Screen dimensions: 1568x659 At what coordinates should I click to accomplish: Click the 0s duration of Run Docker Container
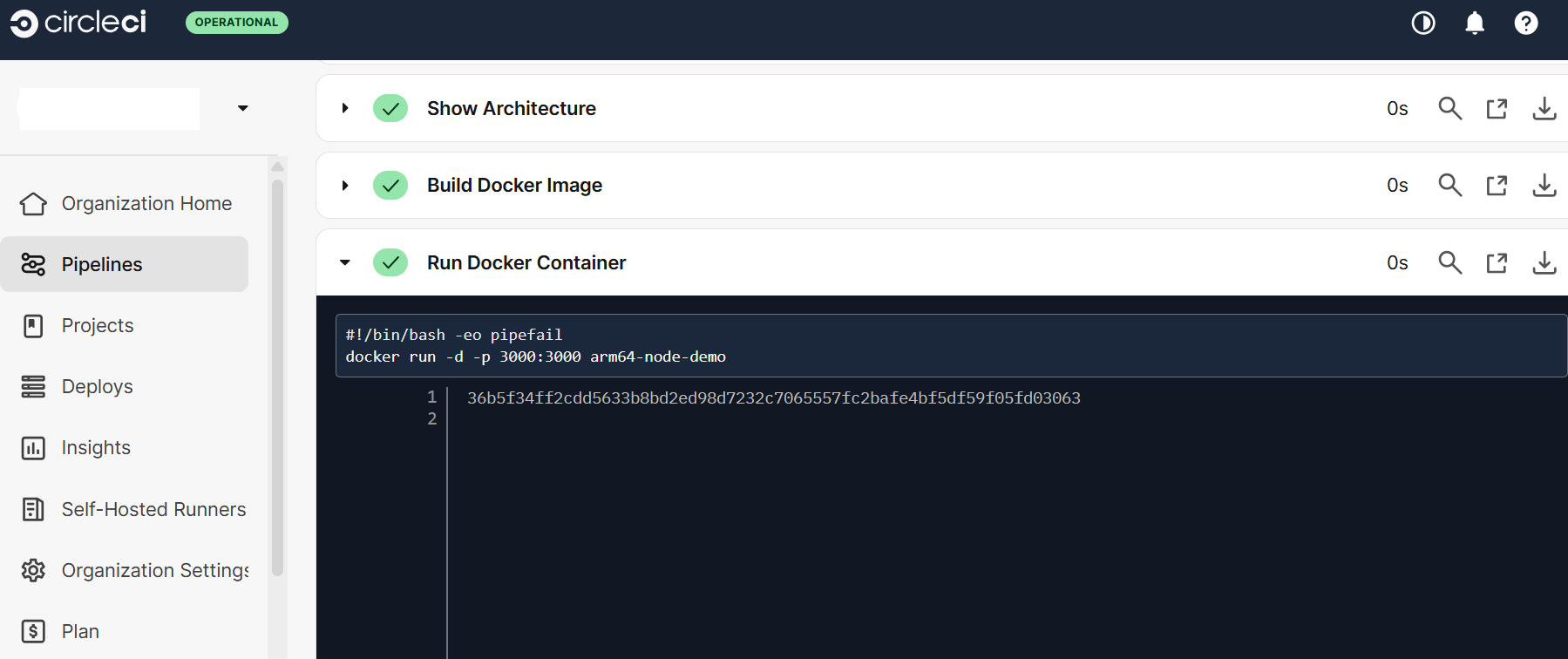(1397, 262)
